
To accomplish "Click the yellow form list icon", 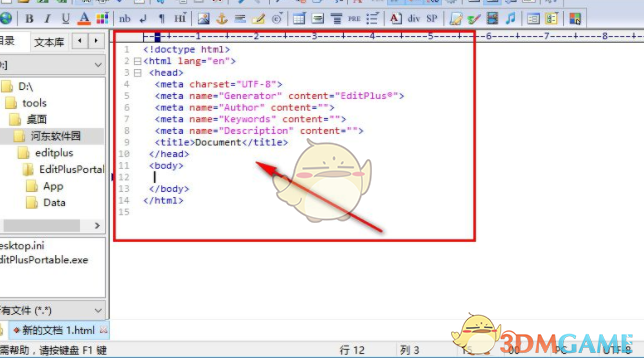I will tap(551, 18).
